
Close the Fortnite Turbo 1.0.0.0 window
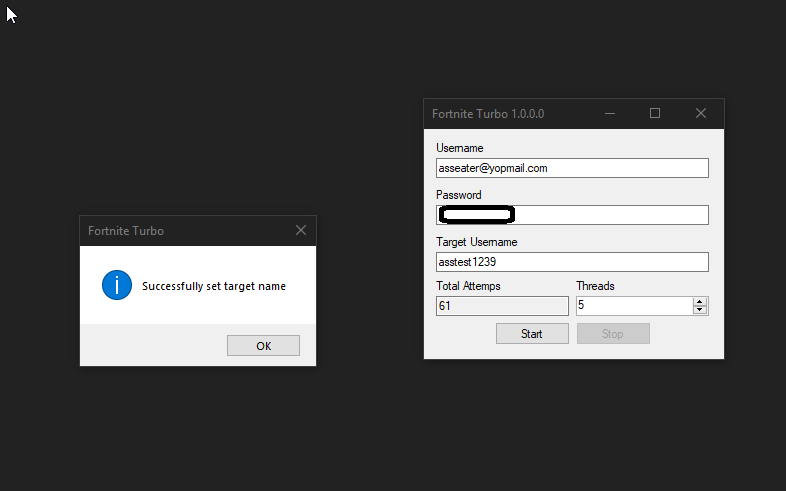pos(701,114)
